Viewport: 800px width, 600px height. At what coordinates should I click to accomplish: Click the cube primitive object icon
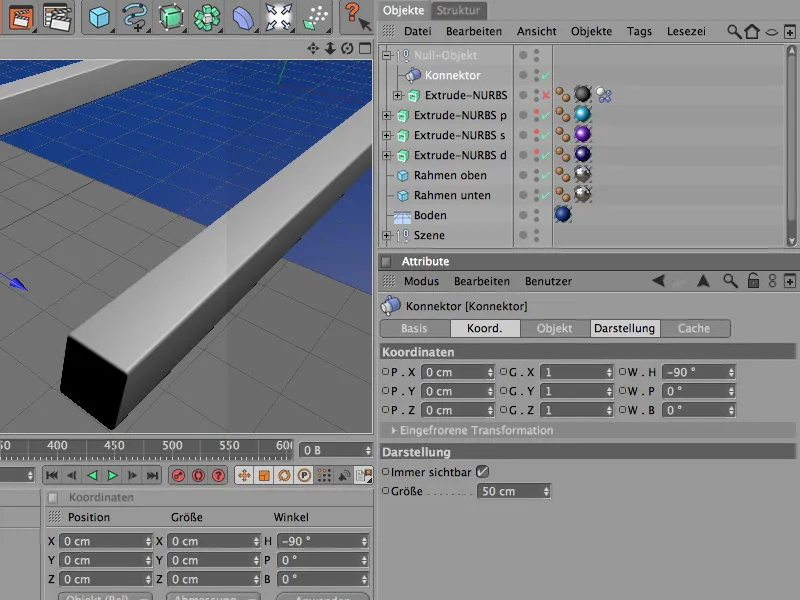(98, 17)
